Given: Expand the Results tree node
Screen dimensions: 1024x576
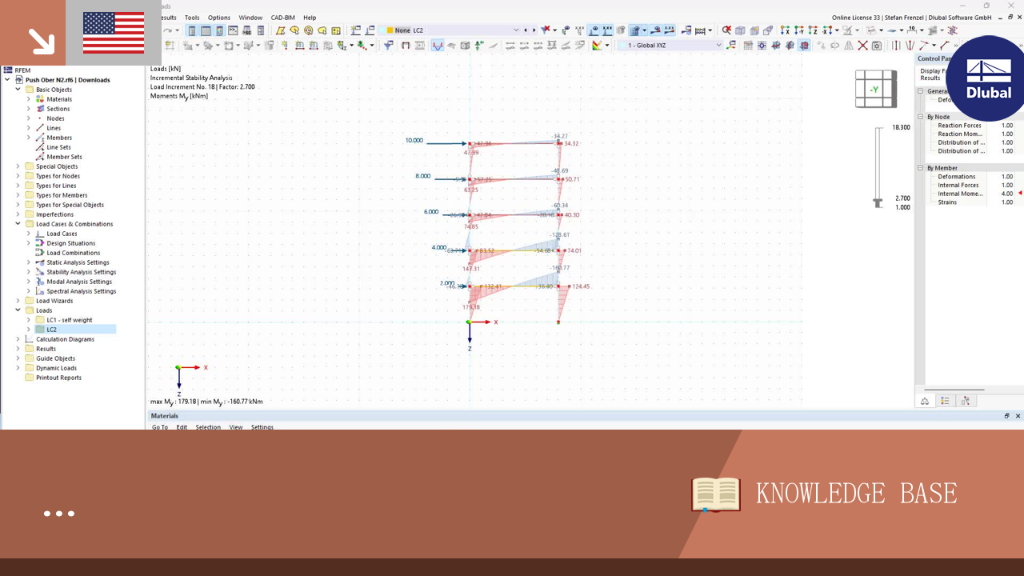Looking at the screenshot, I should pyautogui.click(x=18, y=349).
